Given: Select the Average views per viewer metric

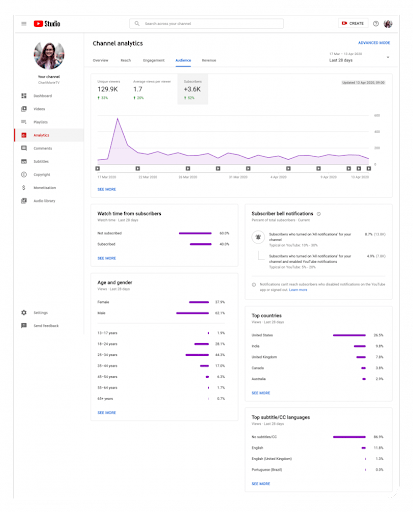Looking at the screenshot, I should (x=152, y=90).
